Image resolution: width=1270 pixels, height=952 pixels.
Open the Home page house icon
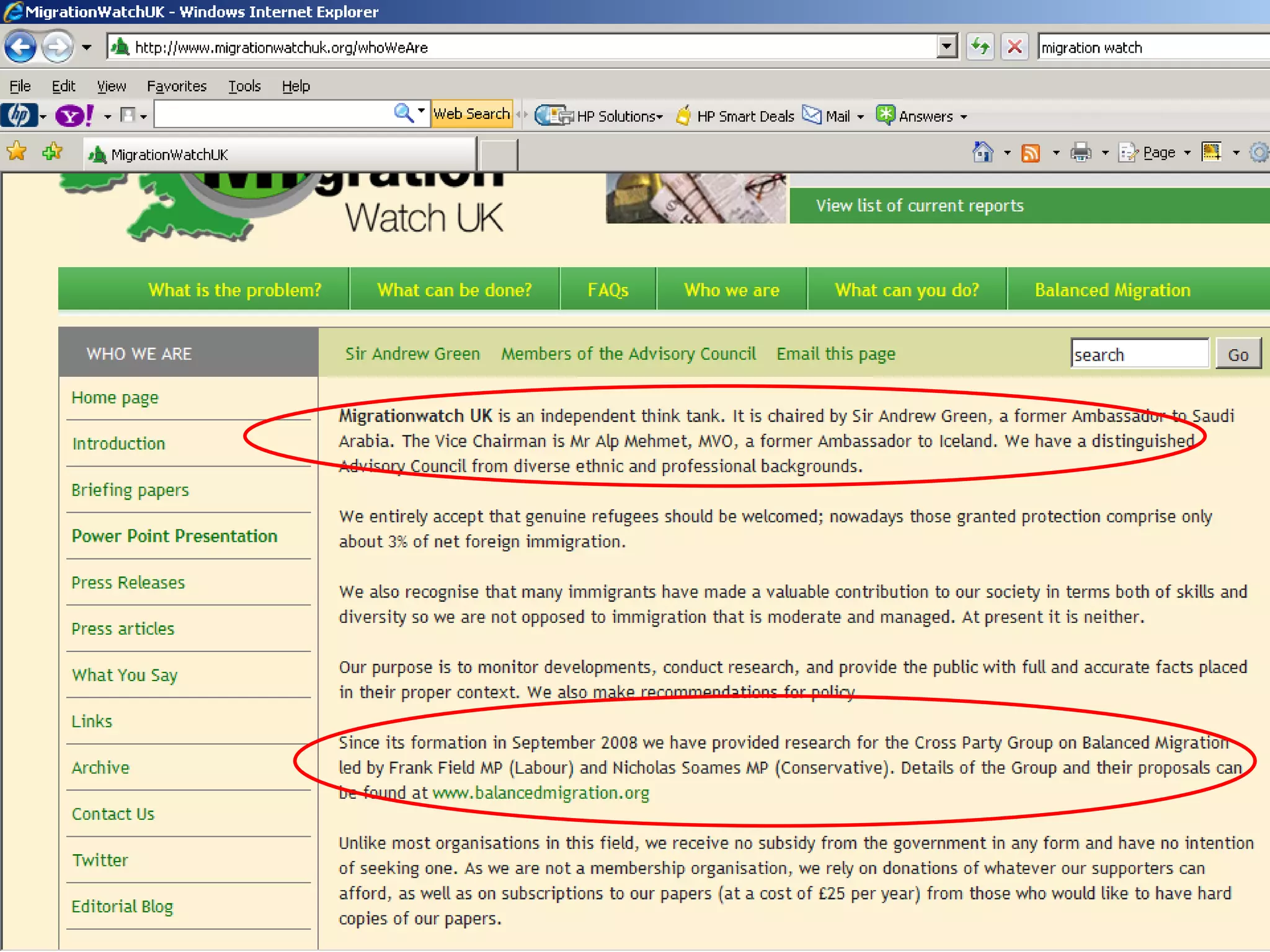point(983,152)
